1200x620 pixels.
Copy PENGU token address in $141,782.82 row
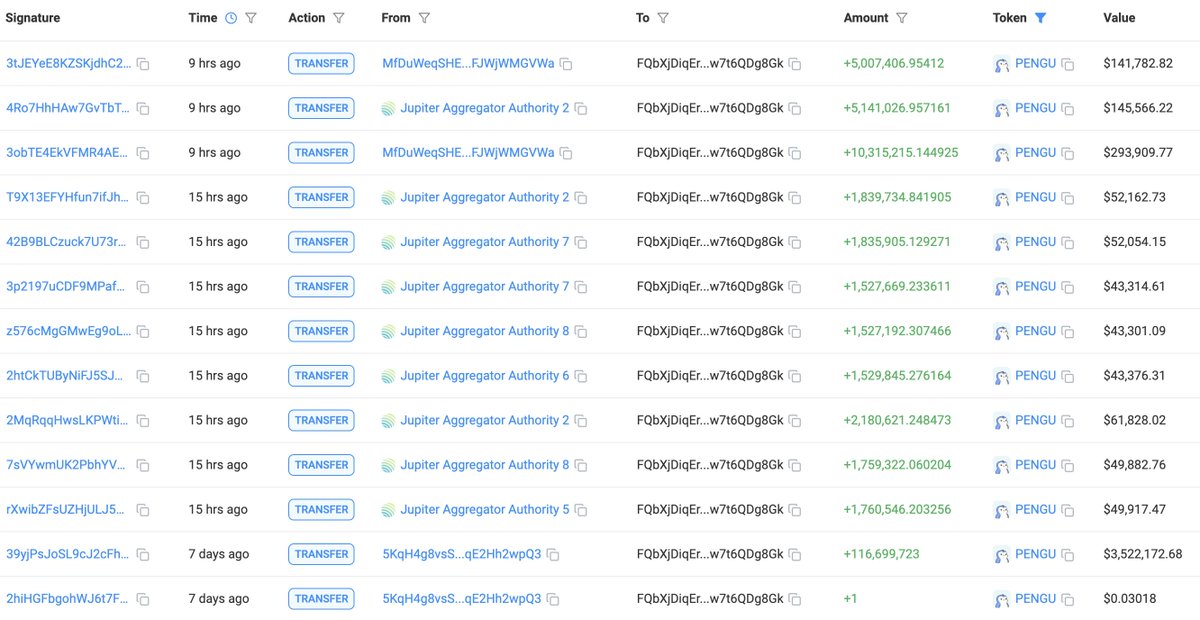coord(1068,64)
